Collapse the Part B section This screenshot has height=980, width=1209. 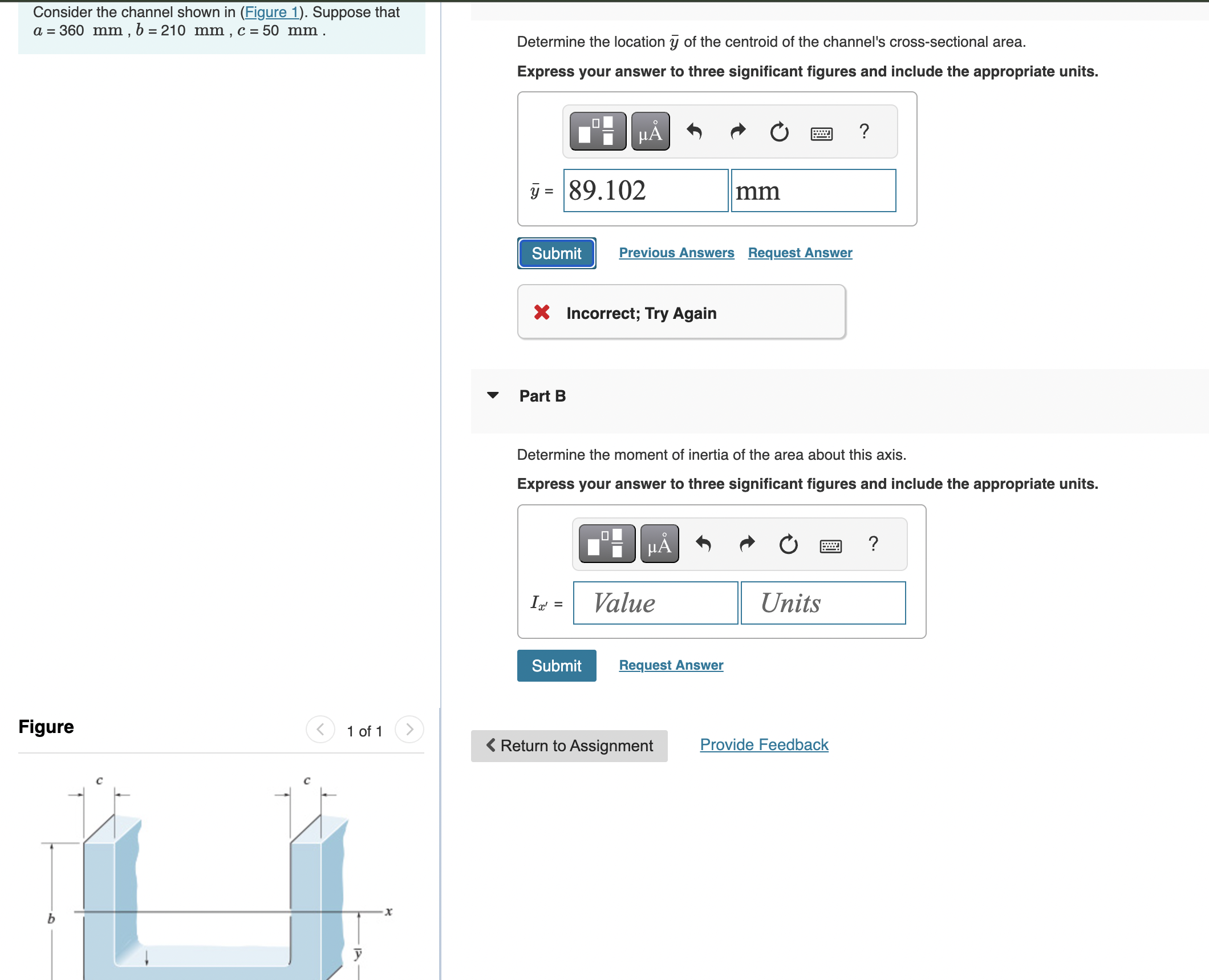[x=493, y=395]
